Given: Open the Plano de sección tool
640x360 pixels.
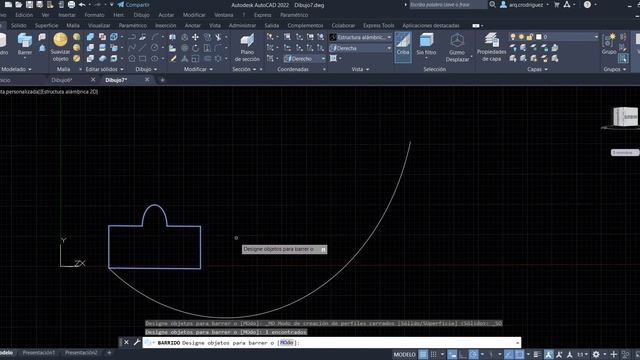Looking at the screenshot, I should [247, 48].
